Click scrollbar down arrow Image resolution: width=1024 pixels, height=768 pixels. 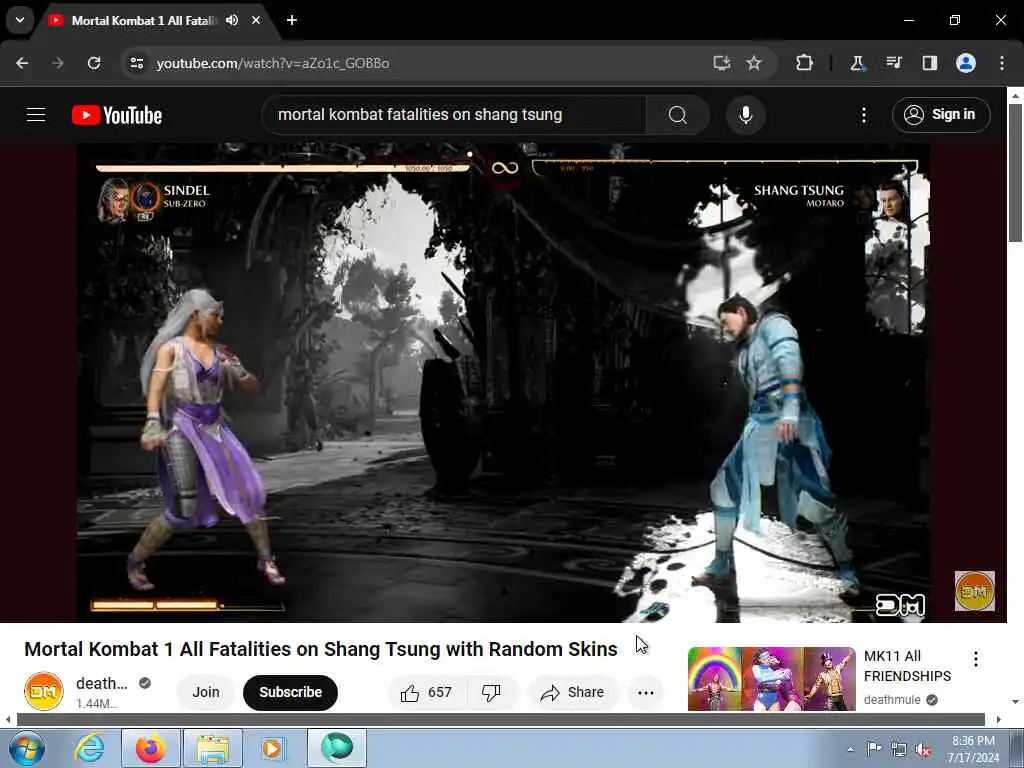(1015, 702)
